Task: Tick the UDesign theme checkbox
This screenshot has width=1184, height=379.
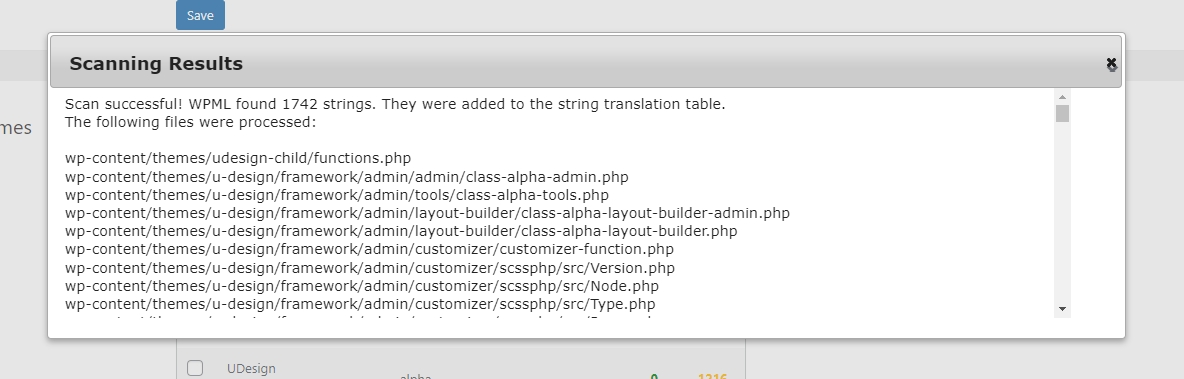Action: 195,368
